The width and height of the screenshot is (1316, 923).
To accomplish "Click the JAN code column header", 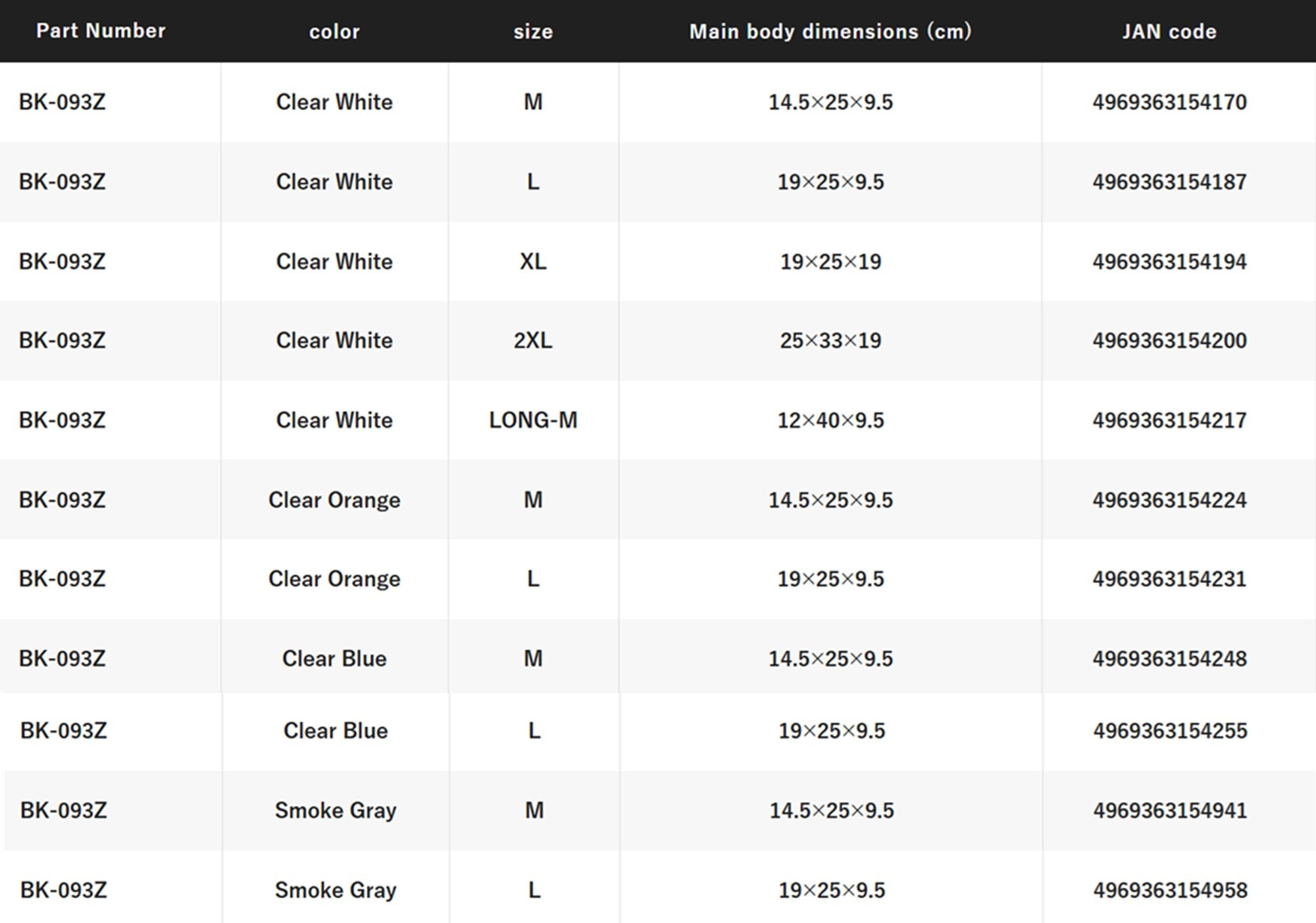I will (1169, 32).
